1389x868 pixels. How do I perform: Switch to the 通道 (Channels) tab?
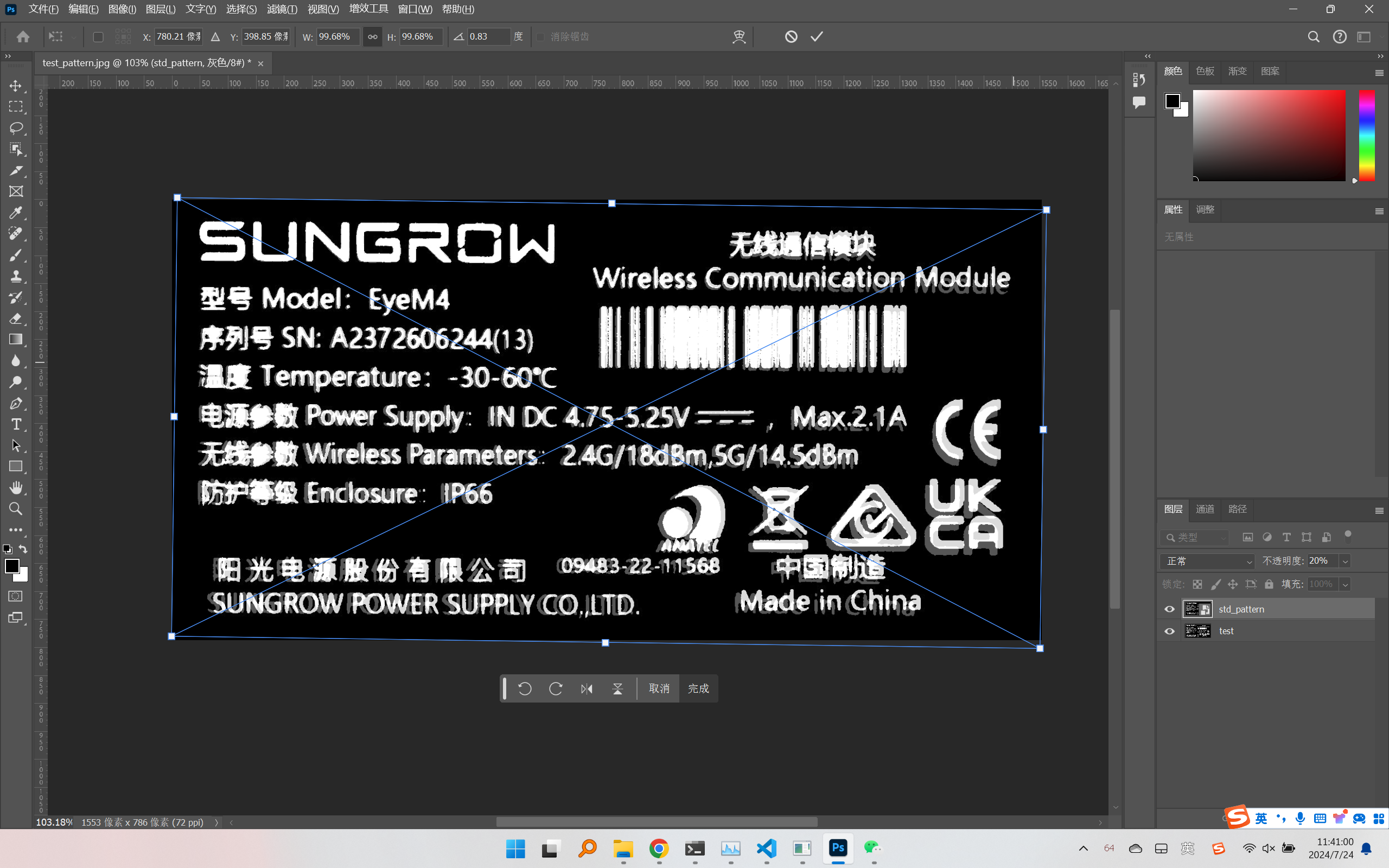(x=1205, y=509)
